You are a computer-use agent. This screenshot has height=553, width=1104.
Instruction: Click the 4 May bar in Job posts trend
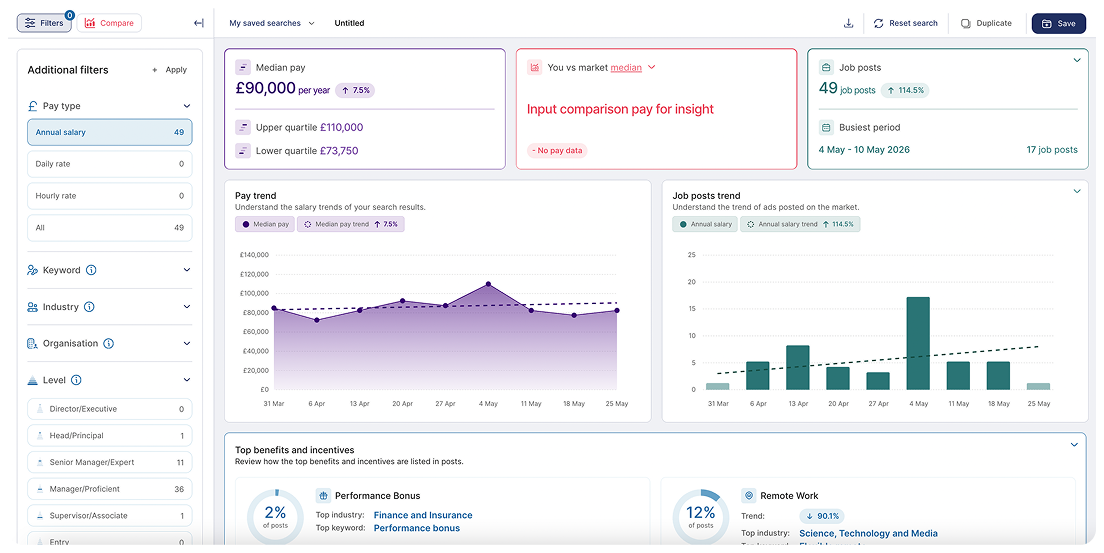tap(918, 343)
